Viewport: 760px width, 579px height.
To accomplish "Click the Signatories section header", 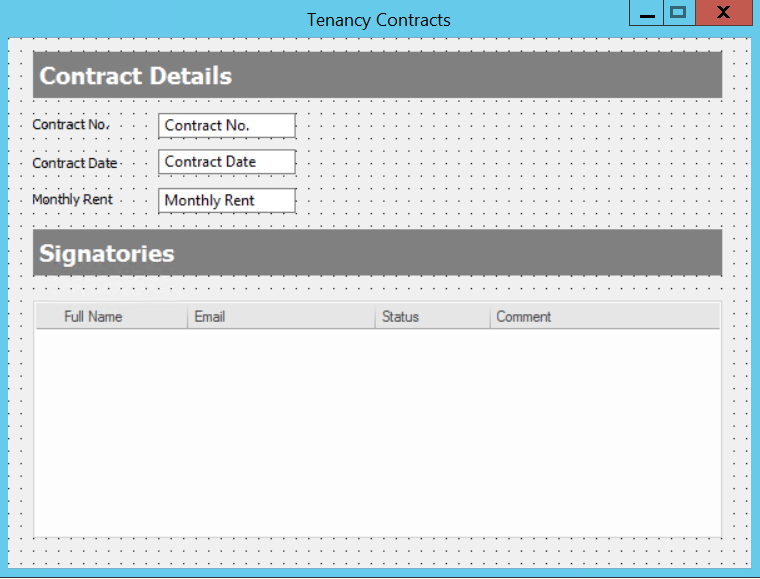I will click(x=377, y=253).
